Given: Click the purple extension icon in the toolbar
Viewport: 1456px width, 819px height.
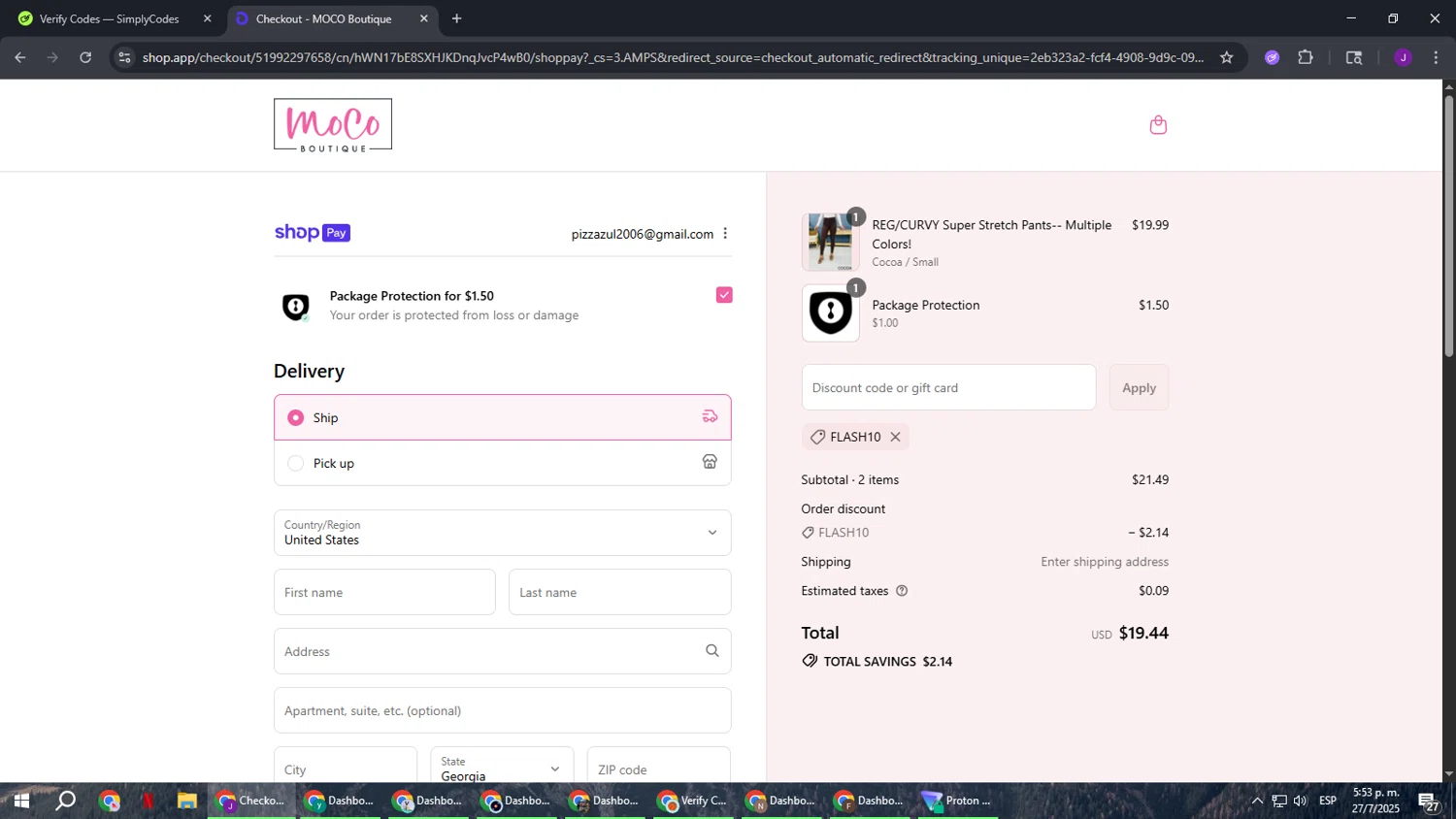Looking at the screenshot, I should [1273, 57].
